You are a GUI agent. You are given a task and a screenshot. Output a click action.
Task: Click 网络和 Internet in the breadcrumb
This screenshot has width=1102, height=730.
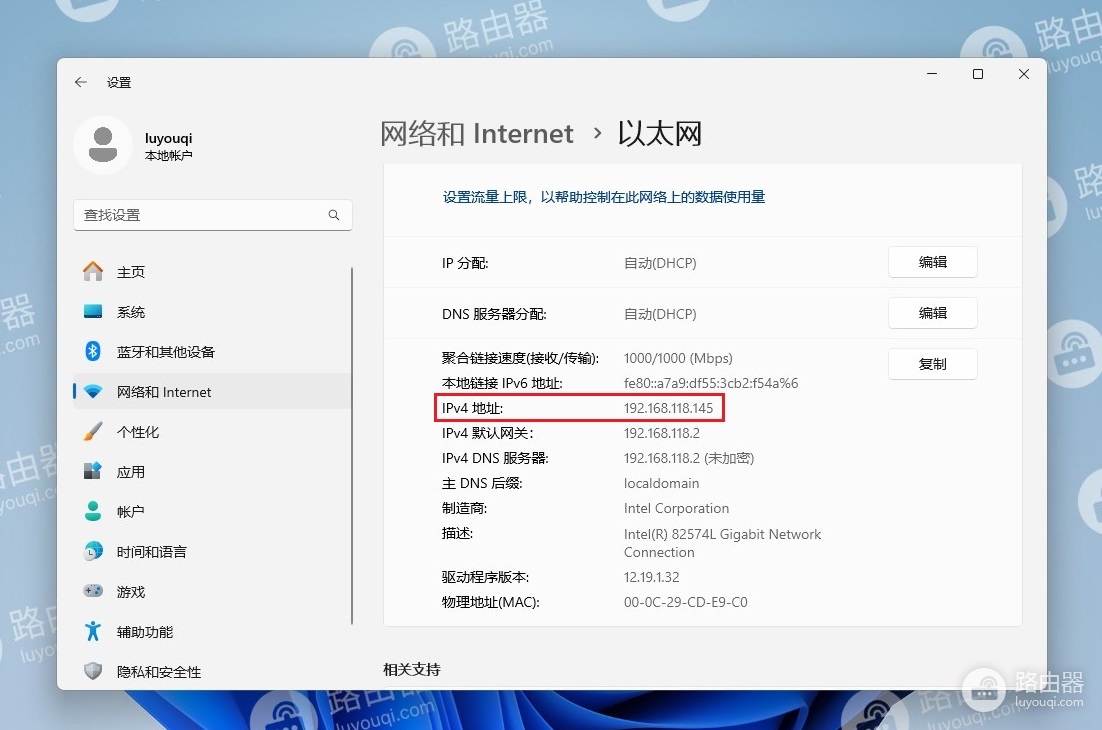point(477,133)
